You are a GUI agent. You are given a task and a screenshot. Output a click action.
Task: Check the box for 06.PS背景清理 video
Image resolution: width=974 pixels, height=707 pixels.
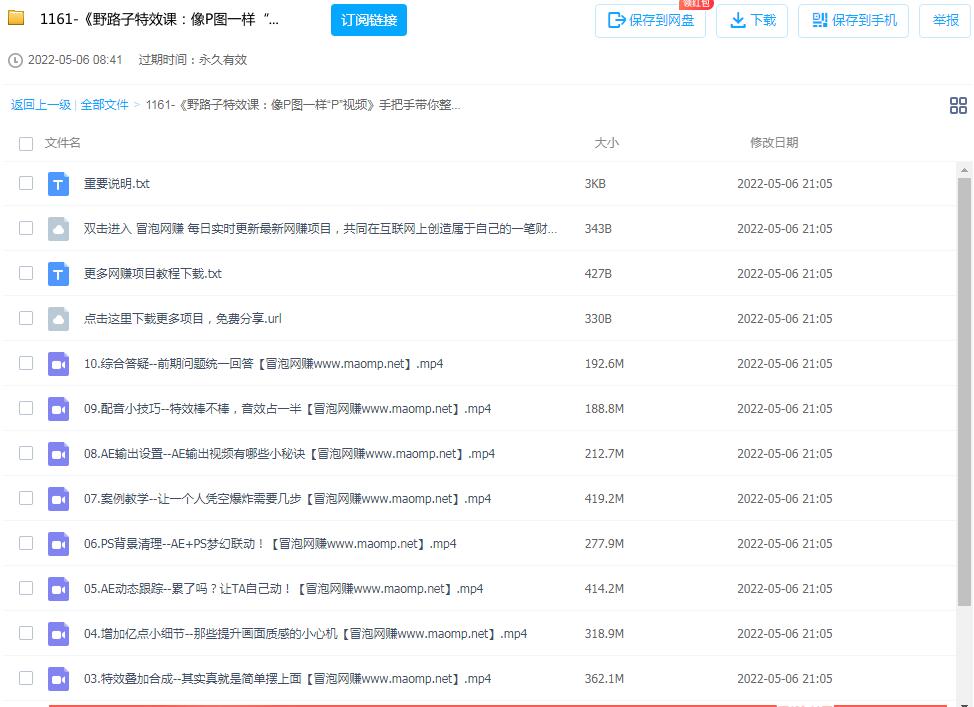(x=26, y=543)
